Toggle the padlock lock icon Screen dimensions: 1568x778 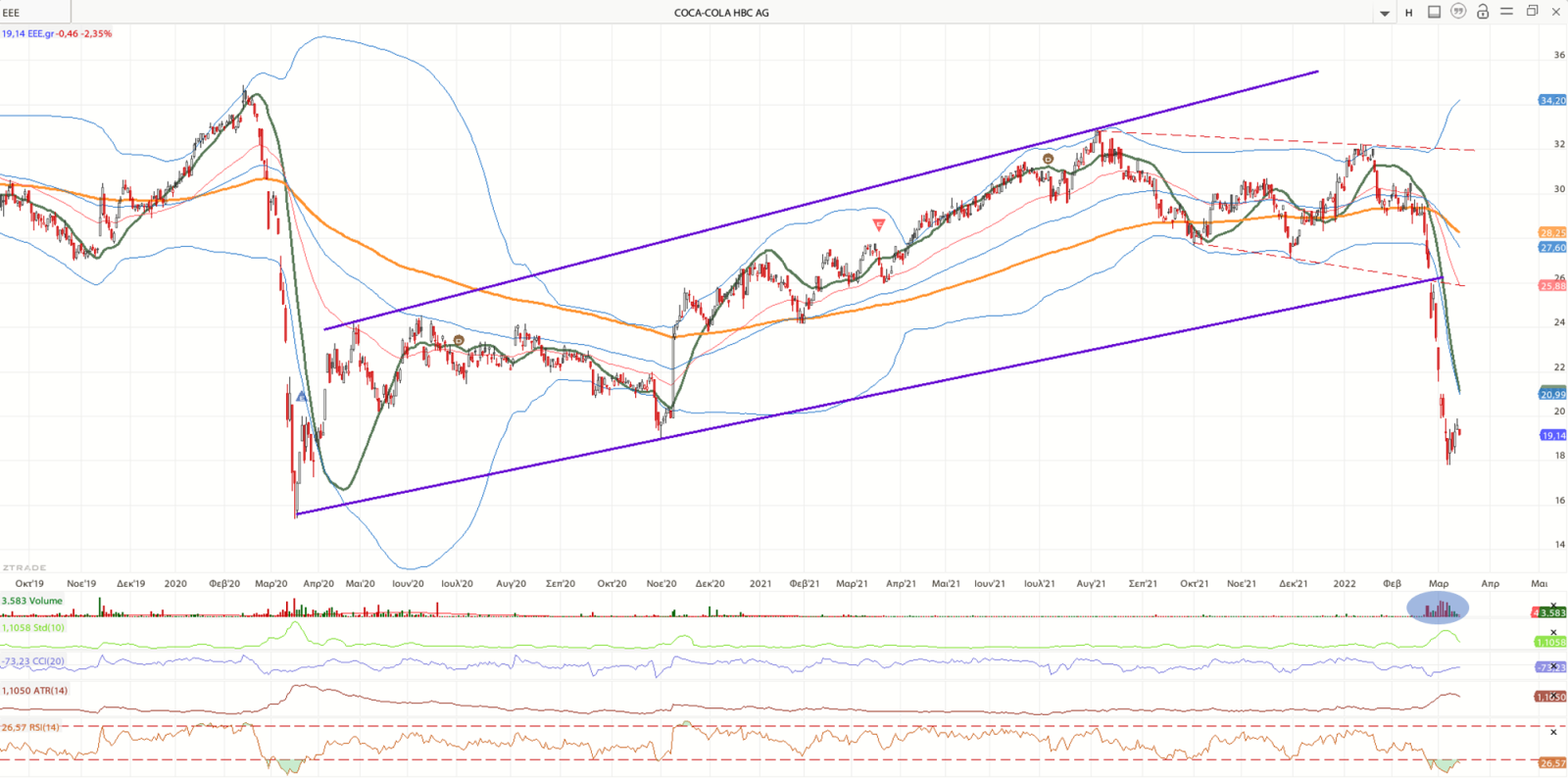point(1483,12)
